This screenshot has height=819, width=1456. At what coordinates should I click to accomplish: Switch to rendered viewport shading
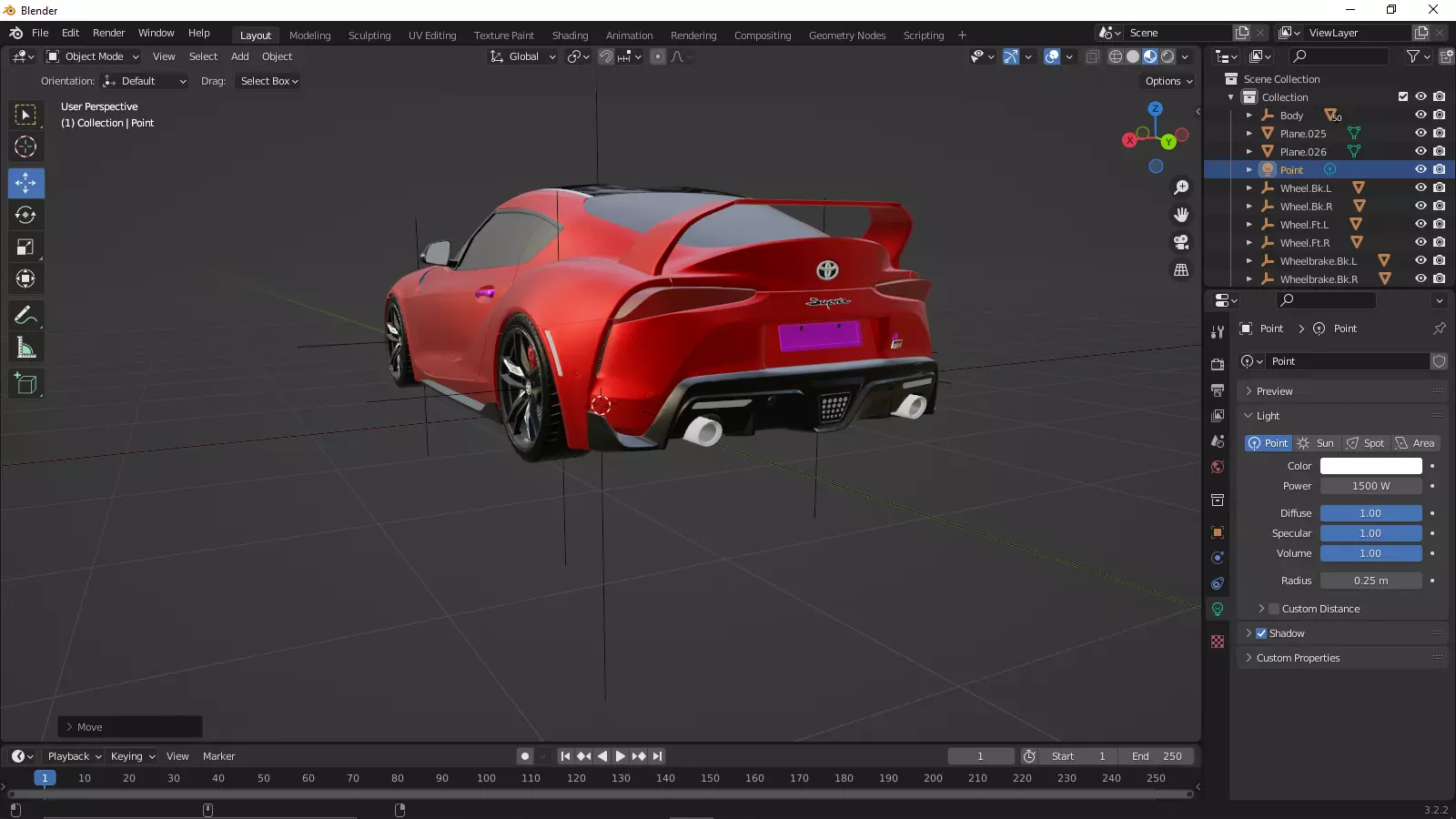point(1168,56)
